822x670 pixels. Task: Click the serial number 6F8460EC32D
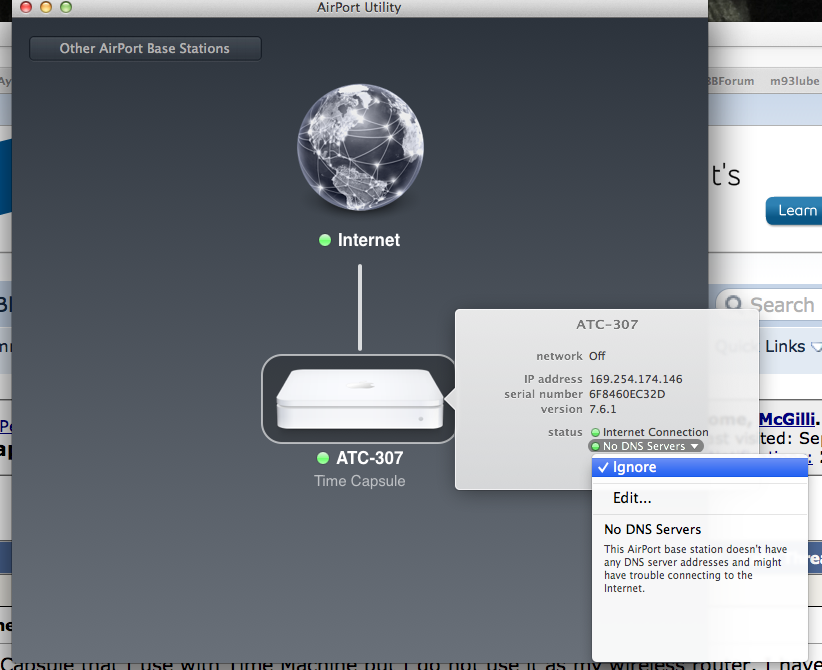pyautogui.click(x=627, y=394)
